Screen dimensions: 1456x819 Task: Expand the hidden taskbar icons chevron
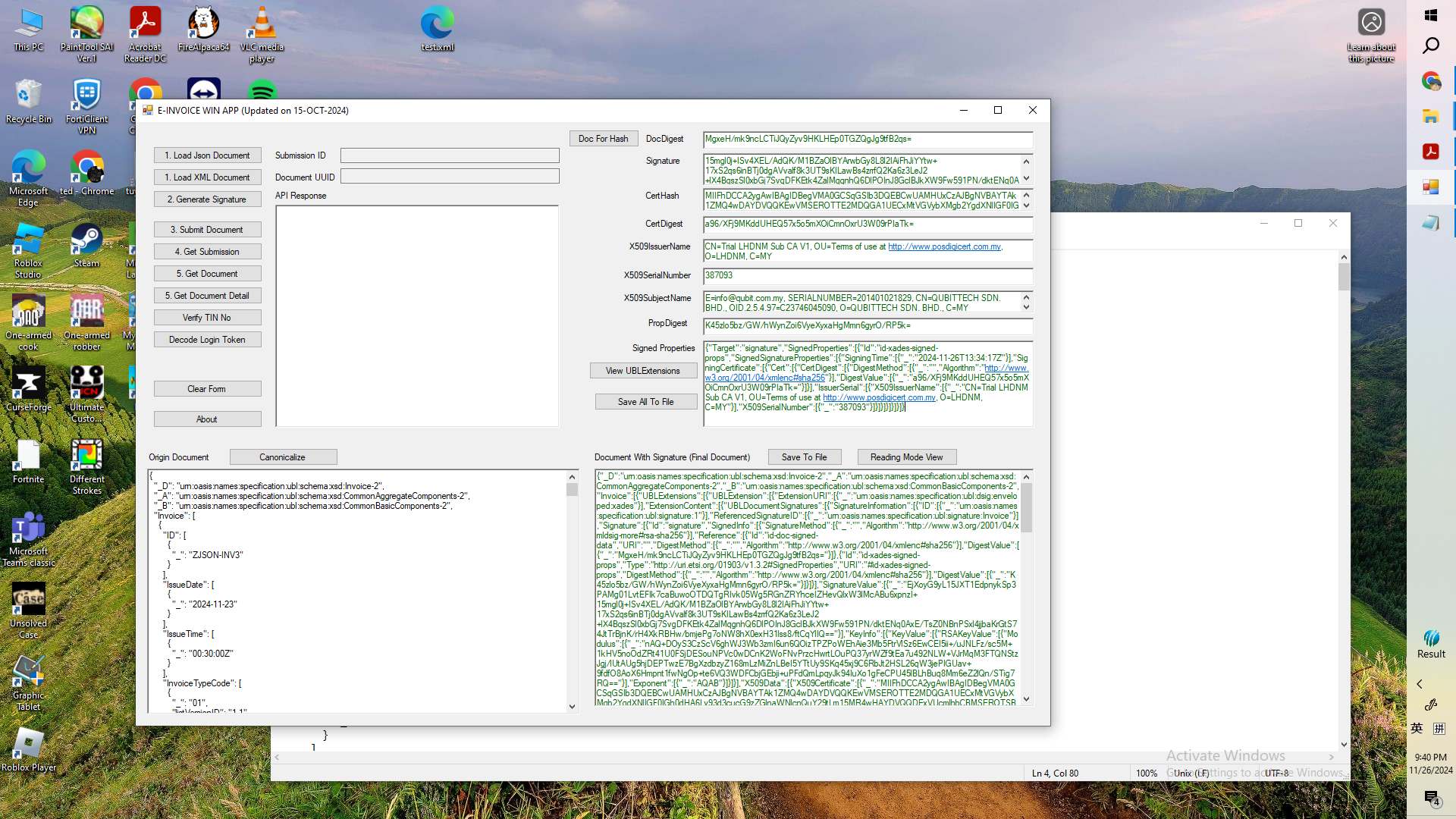pyautogui.click(x=1420, y=684)
